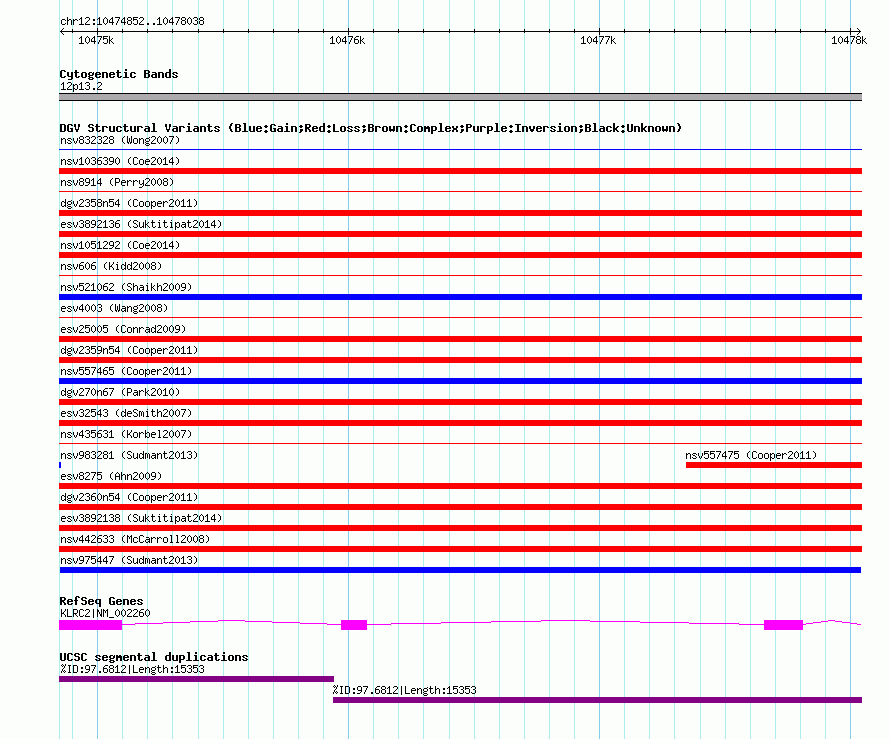Click the nsv521062 (Shaikh2009) blue gain bar
The height and width of the screenshot is (739, 890).
460,297
